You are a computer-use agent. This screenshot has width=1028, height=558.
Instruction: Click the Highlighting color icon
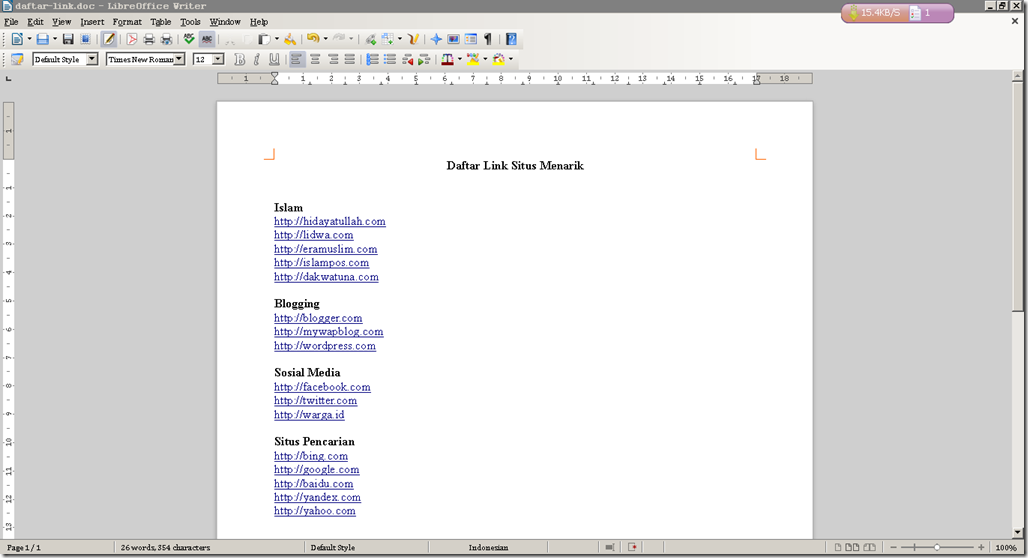473,60
